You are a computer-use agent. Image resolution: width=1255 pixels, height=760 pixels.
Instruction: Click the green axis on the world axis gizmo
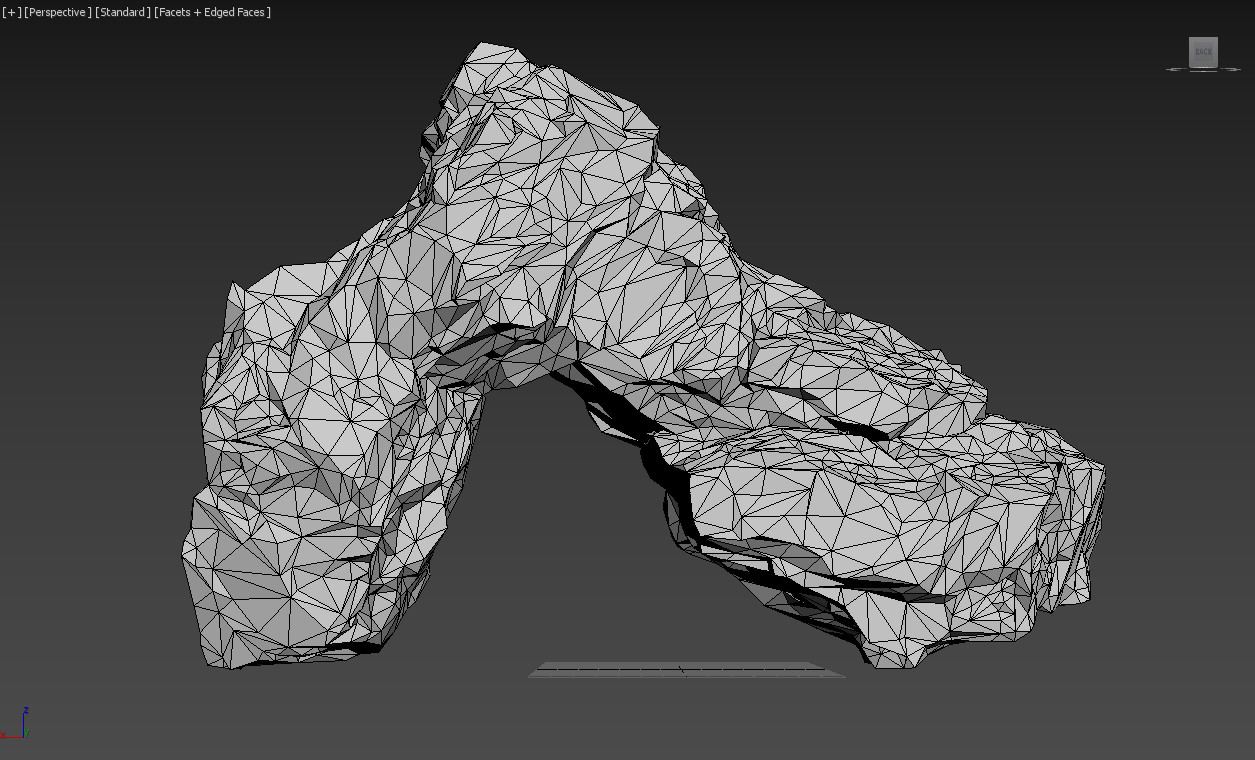(x=27, y=732)
